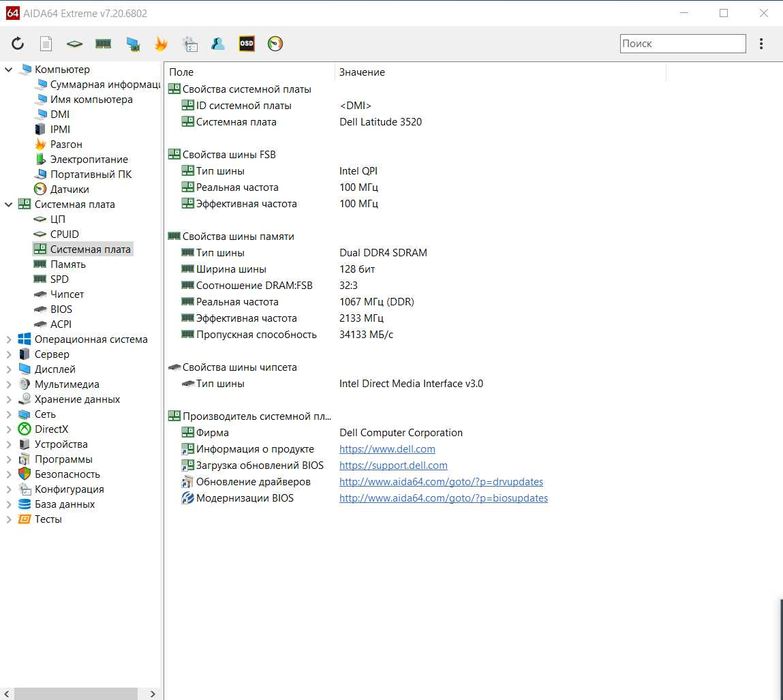Select the Dual DDR4 SDRAM value
The height and width of the screenshot is (700, 783).
pyautogui.click(x=383, y=253)
